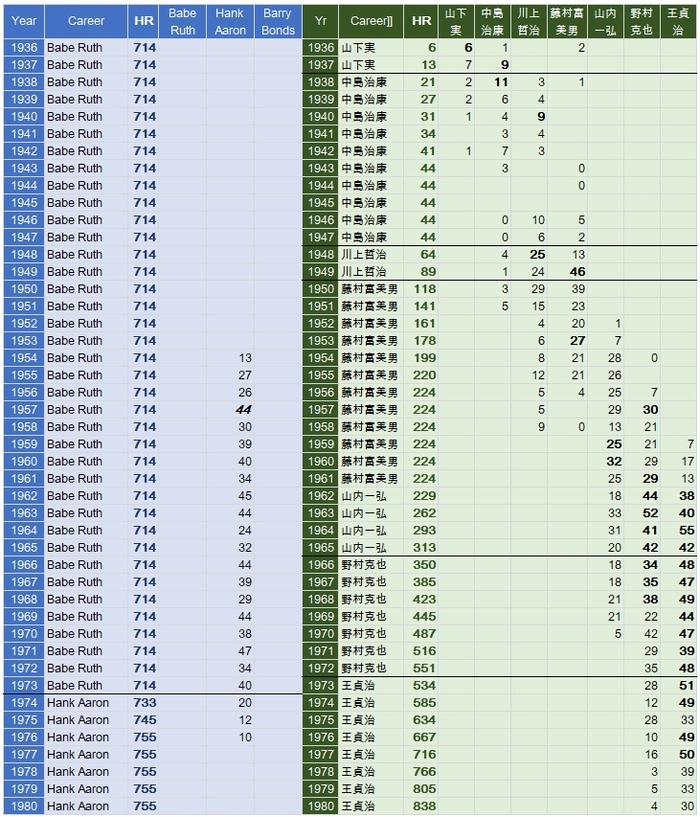Screen dimensions: 700x817
Task: Click green year cell 1973
Action: coord(321,686)
